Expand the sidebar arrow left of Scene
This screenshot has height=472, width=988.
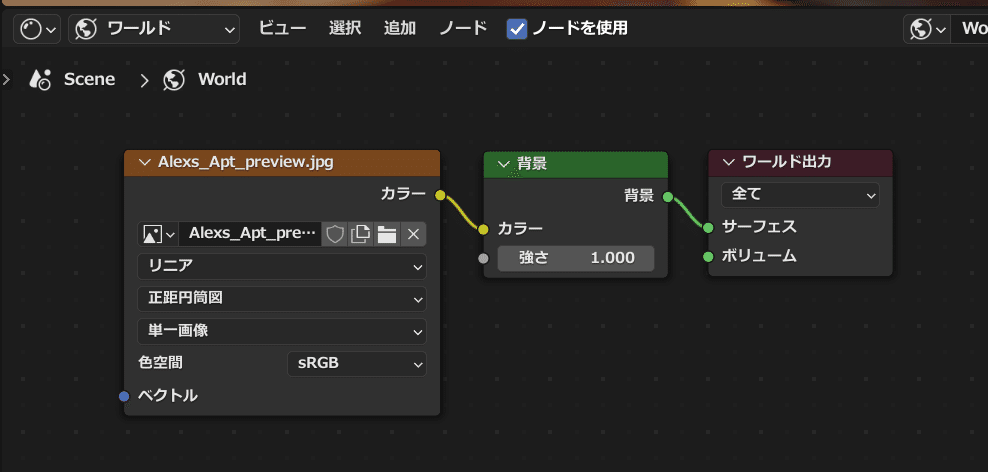[x=6, y=79]
